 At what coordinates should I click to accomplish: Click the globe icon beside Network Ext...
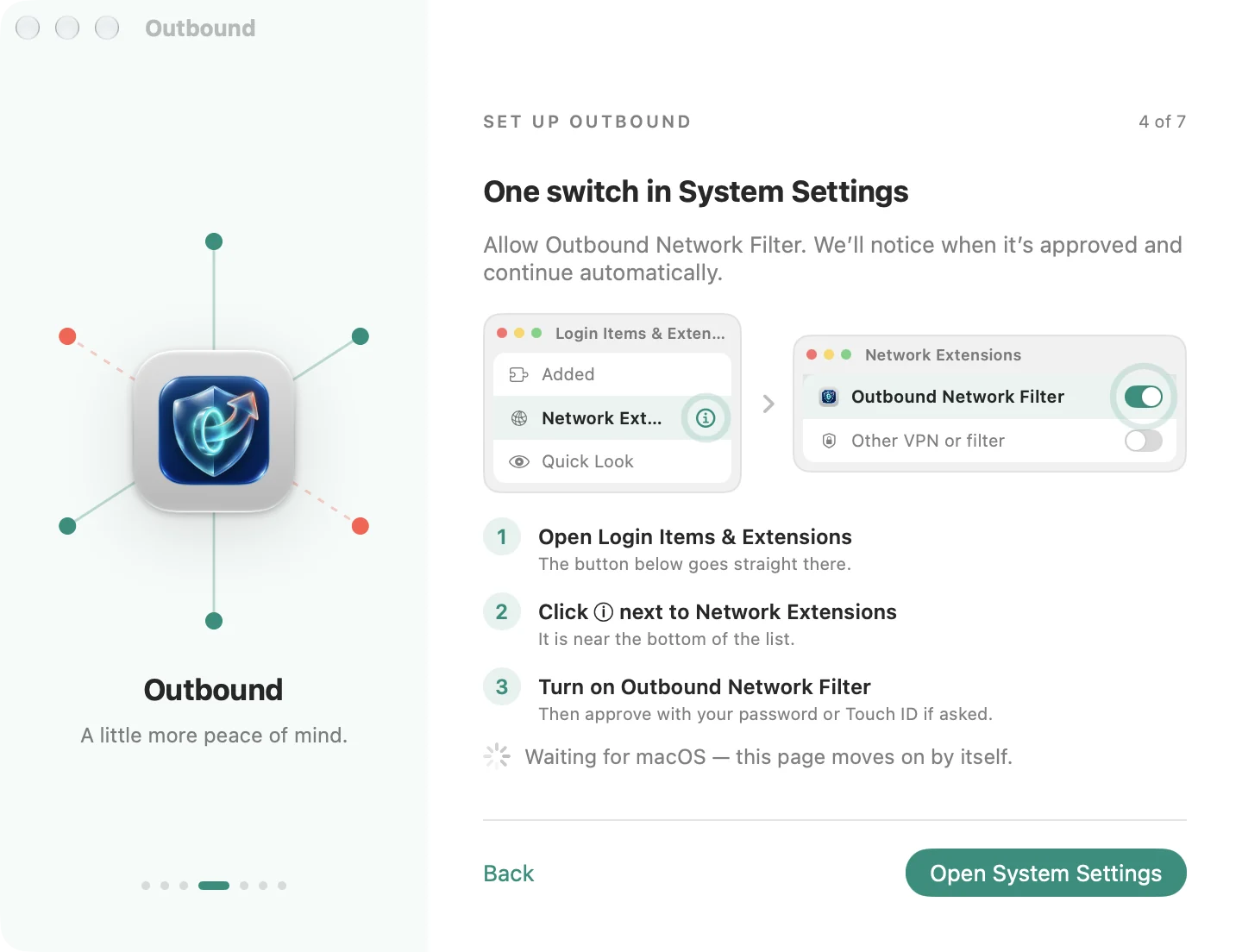(519, 418)
